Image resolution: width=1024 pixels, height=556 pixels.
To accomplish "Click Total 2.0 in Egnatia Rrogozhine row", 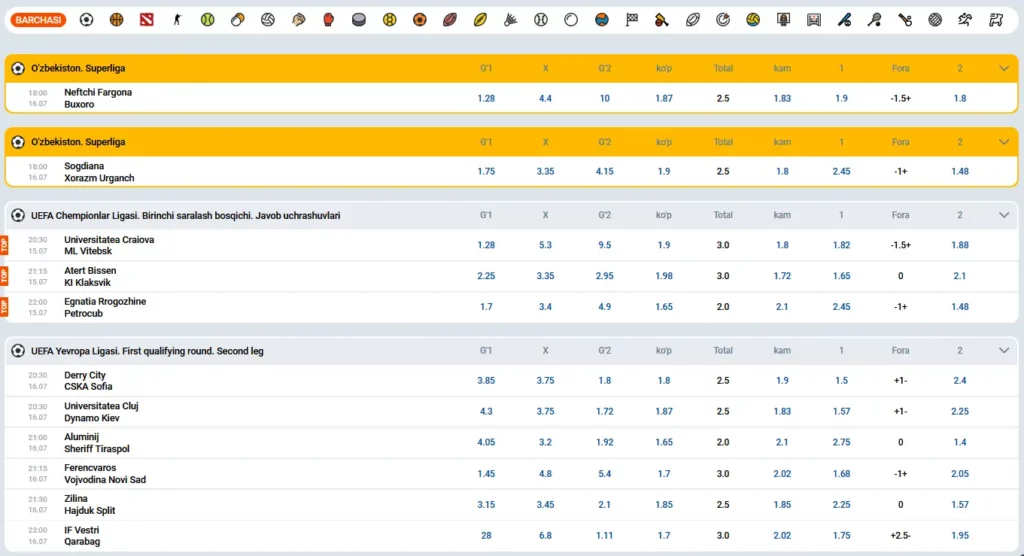I will click(723, 306).
